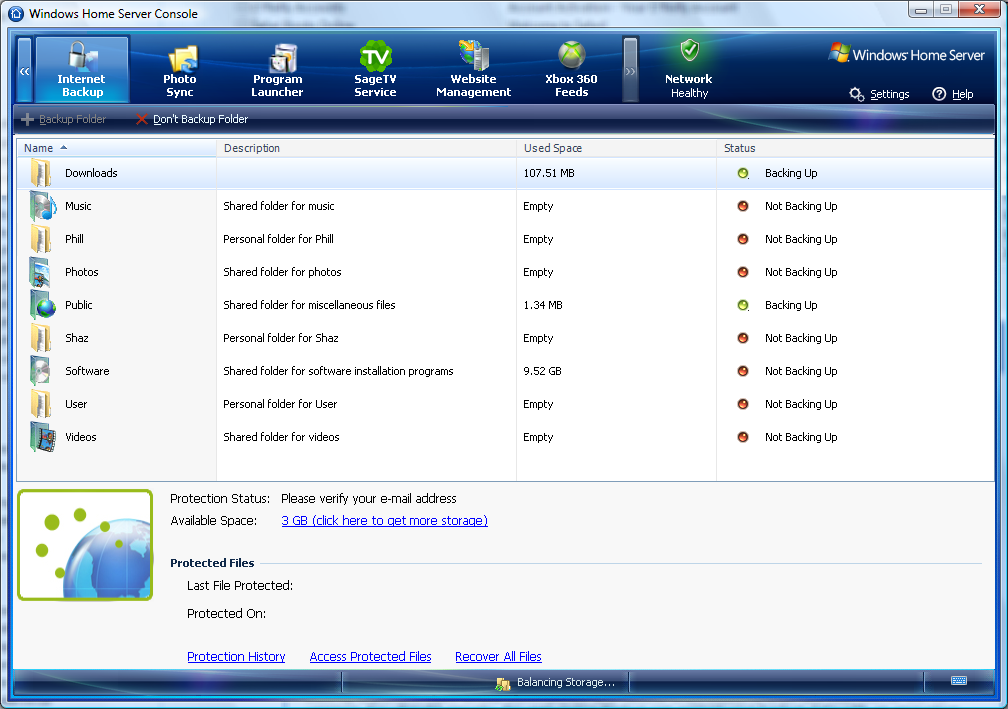This screenshot has height=709, width=1008.
Task: Click the Backup Folder toolbar button
Action: tap(64, 119)
